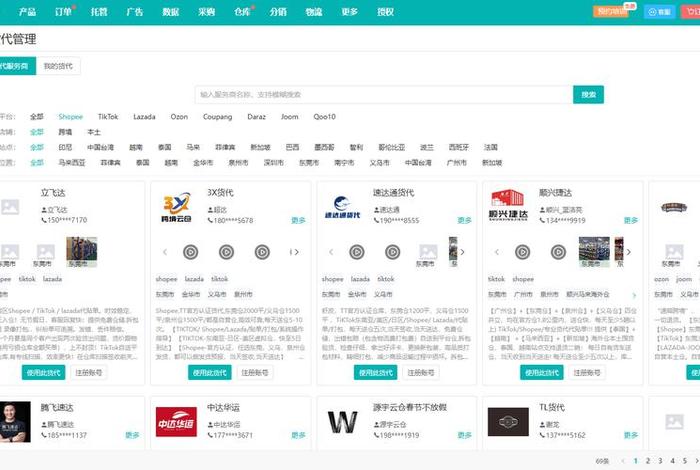
Task: Open the 更多 top menu
Action: point(350,12)
